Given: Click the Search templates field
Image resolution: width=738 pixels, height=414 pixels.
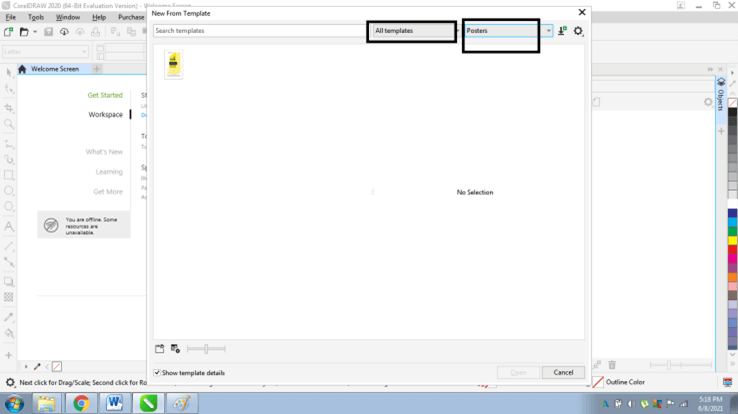Looking at the screenshot, I should [x=259, y=31].
